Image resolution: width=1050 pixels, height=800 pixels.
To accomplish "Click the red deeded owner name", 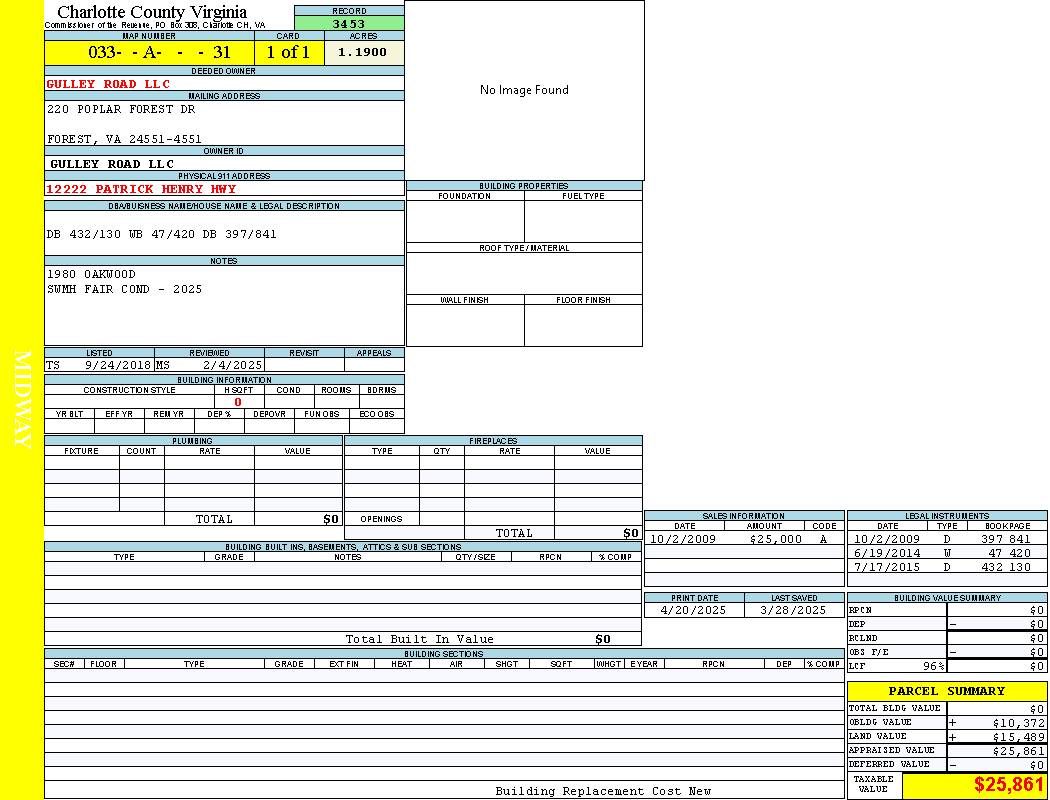I will (x=108, y=84).
